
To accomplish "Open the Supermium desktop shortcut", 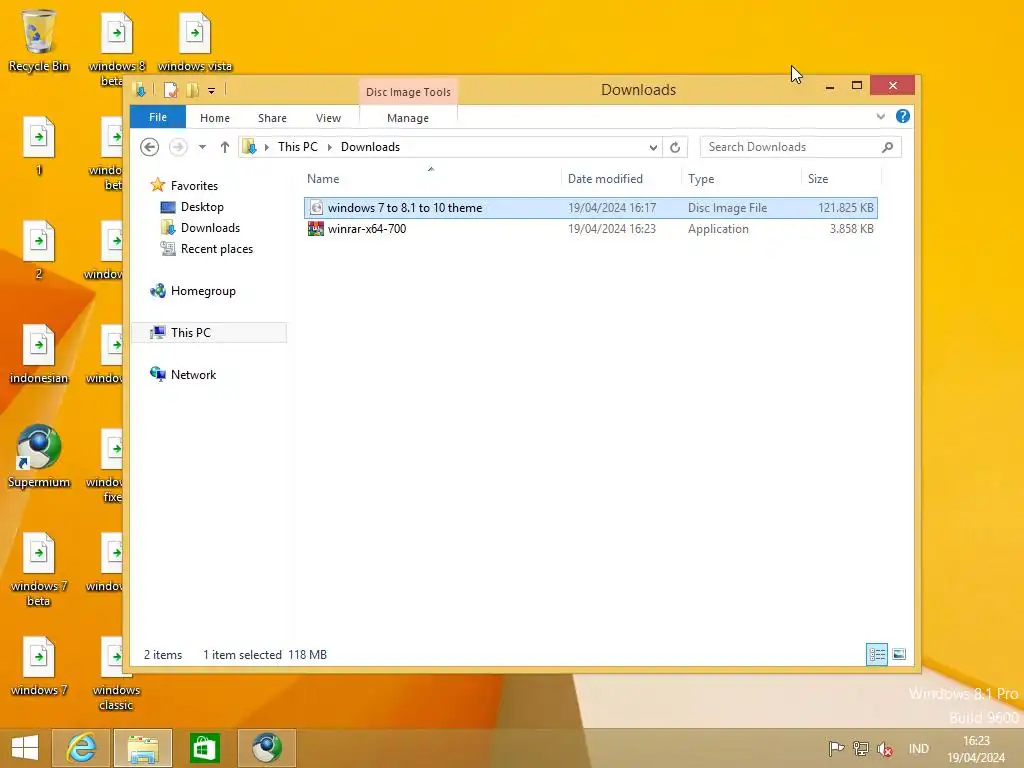I will tap(39, 456).
